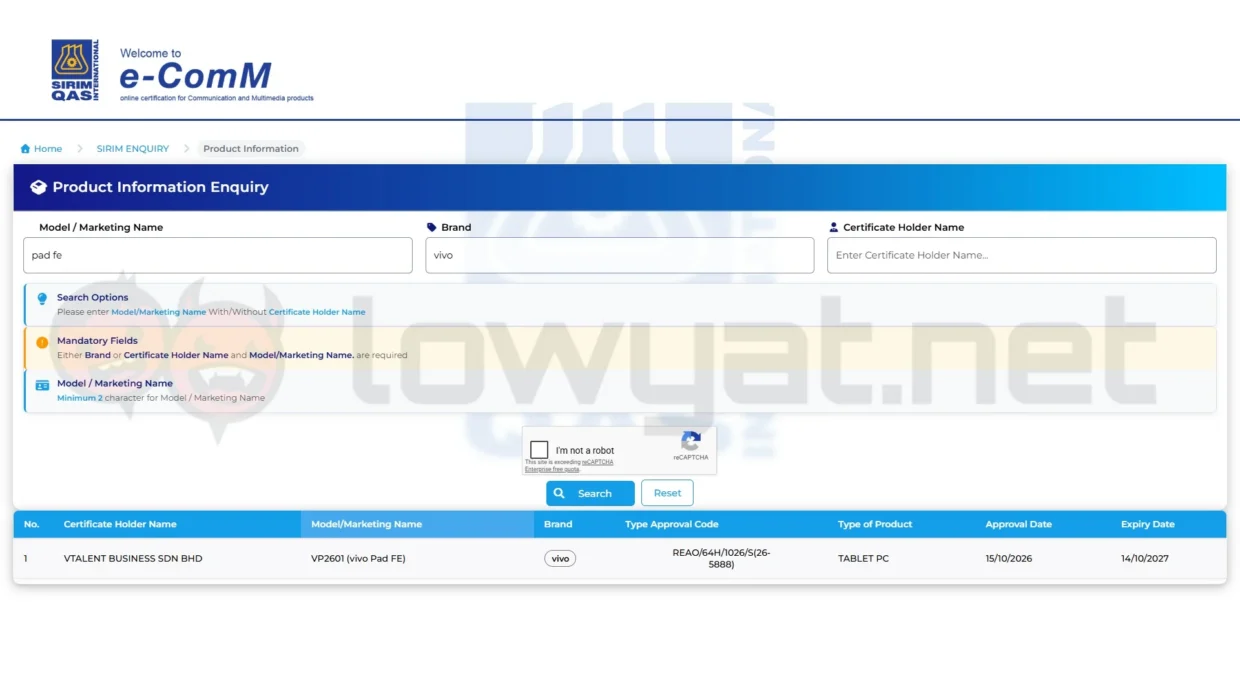Select the TABLET PC product type cell
This screenshot has height=698, width=1240.
pyautogui.click(x=863, y=559)
